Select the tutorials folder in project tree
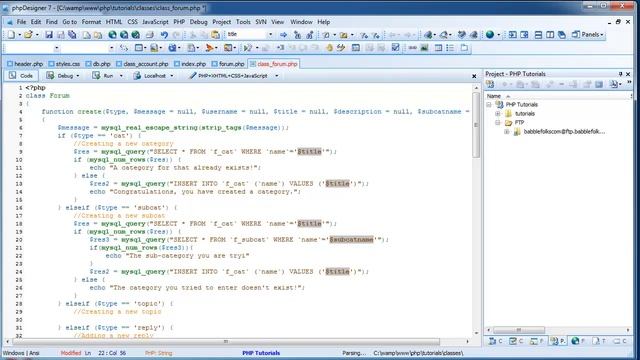The width and height of the screenshot is (640, 360). [x=524, y=114]
